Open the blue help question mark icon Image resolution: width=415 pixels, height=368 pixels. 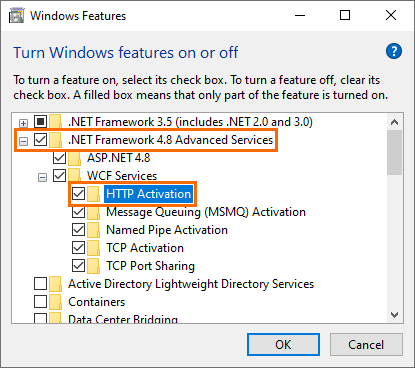pyautogui.click(x=394, y=51)
